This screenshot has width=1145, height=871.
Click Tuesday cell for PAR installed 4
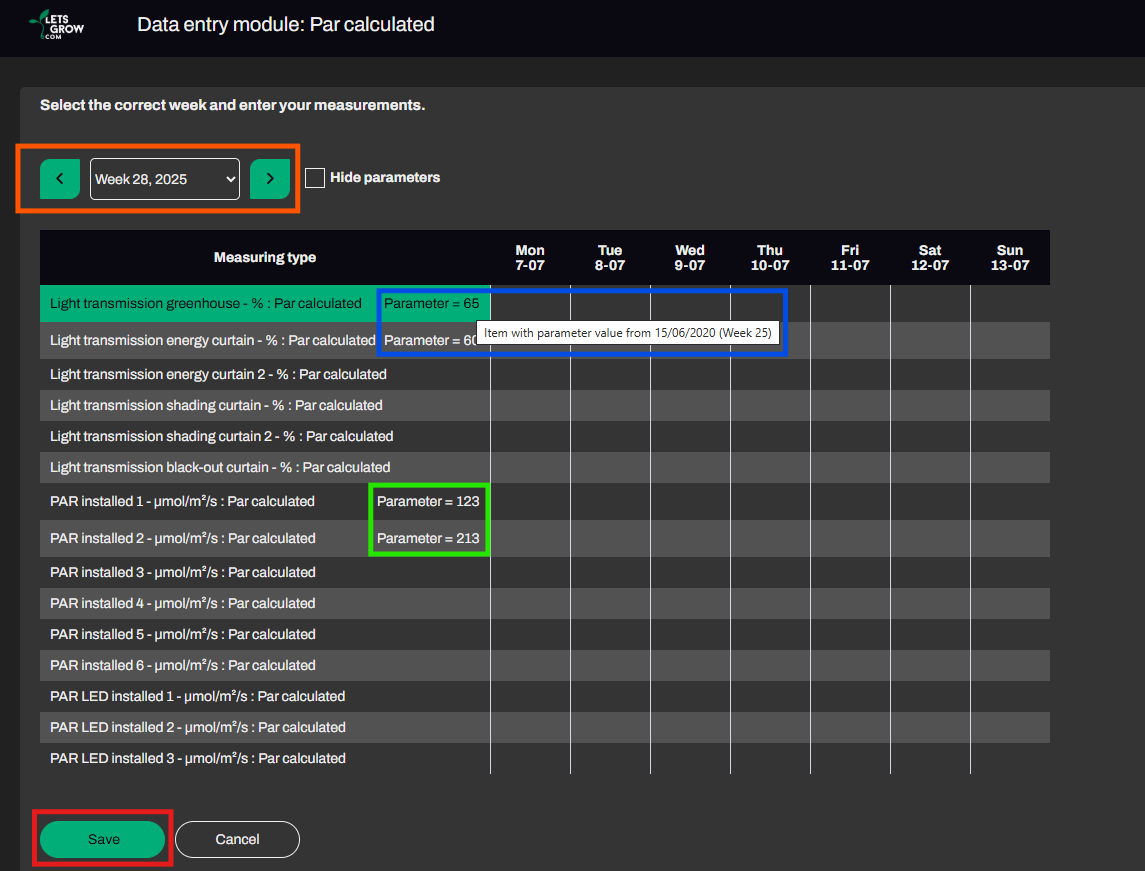tap(610, 603)
